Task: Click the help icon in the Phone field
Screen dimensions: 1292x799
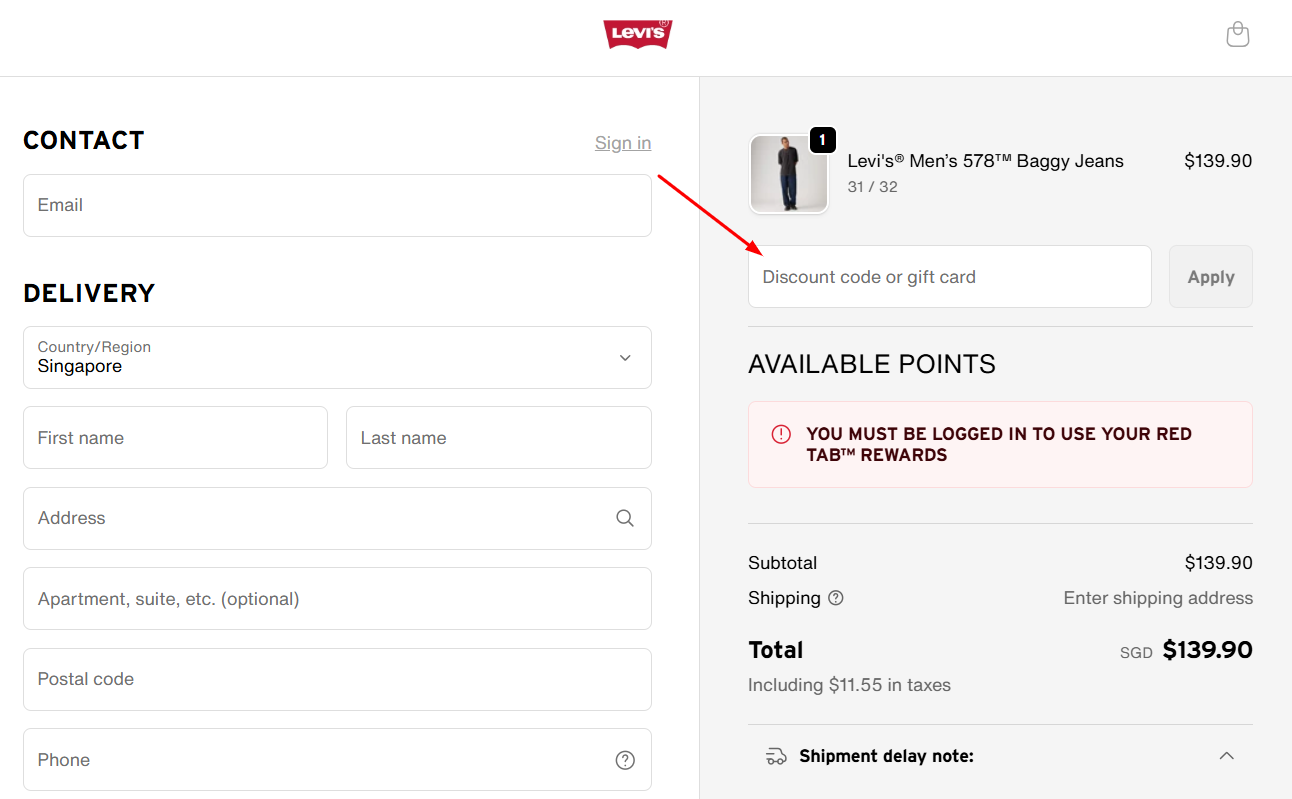Action: 624,760
